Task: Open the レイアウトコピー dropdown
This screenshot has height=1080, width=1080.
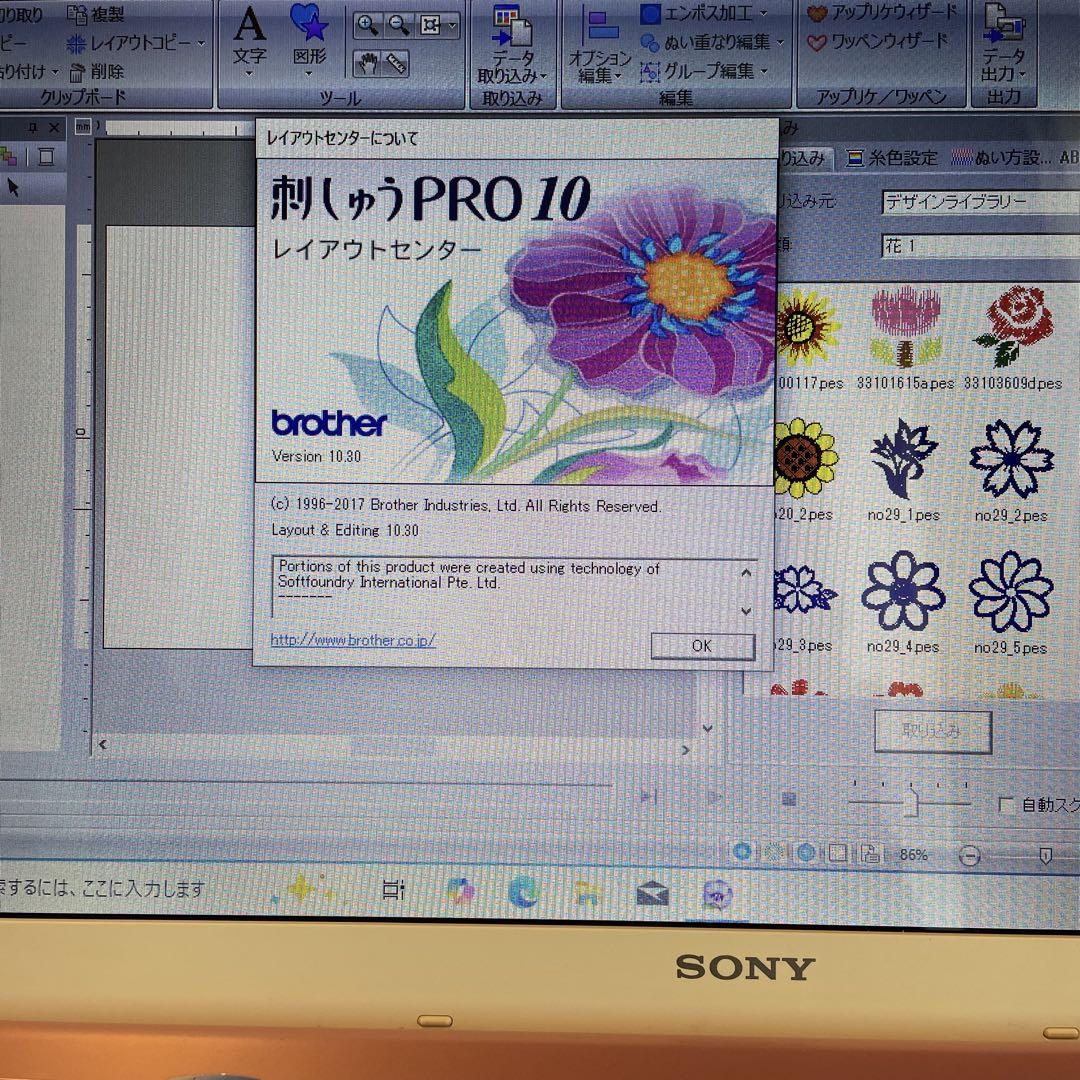Action: pos(201,43)
